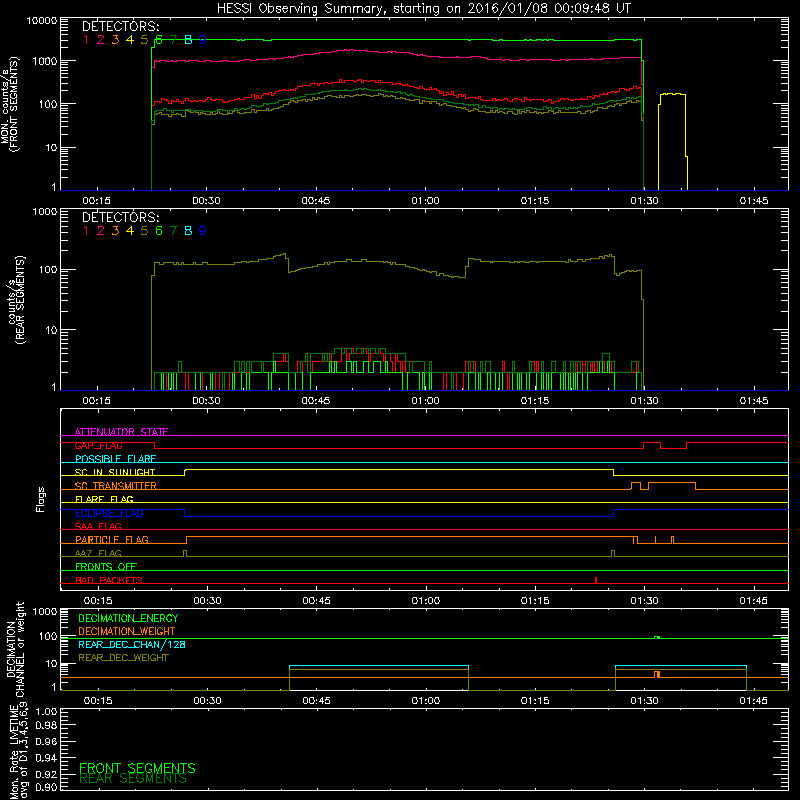The width and height of the screenshot is (800, 800).
Task: Select detector 9 in front segments legend
Action: click(x=203, y=40)
